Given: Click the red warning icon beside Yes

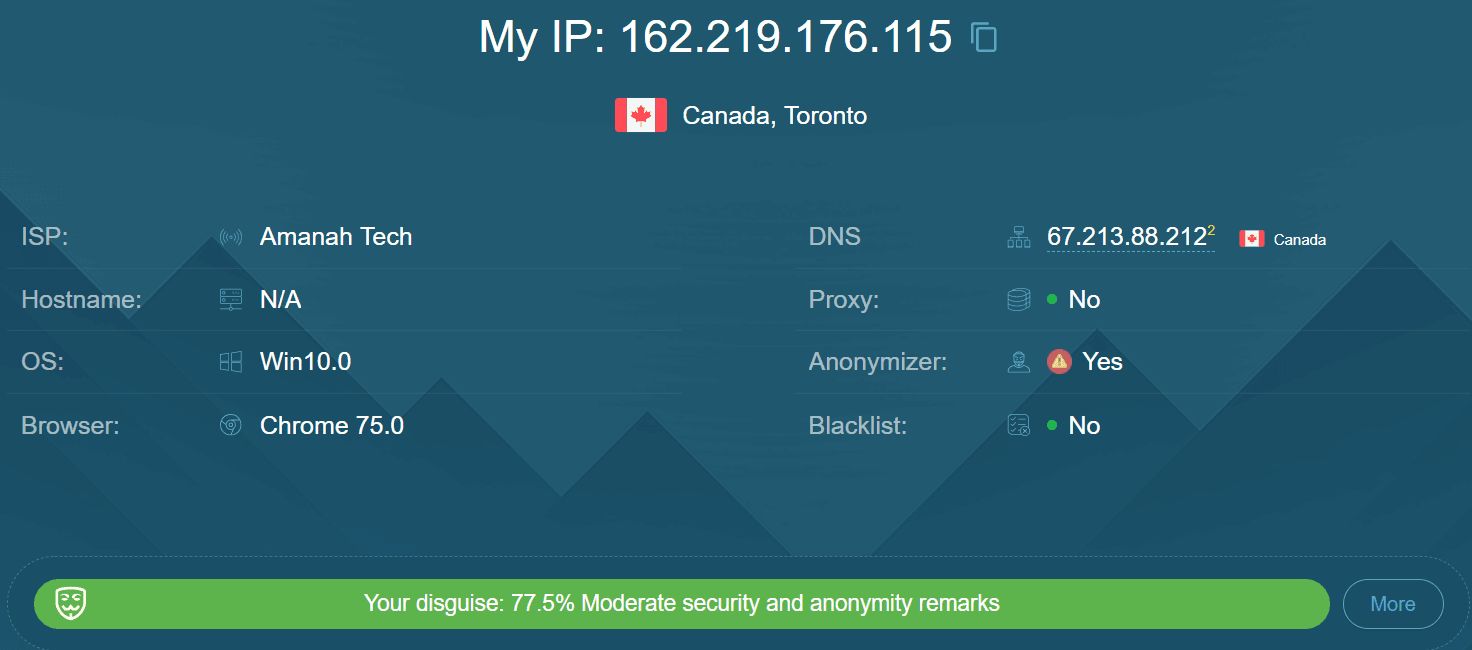Looking at the screenshot, I should coord(1059,362).
